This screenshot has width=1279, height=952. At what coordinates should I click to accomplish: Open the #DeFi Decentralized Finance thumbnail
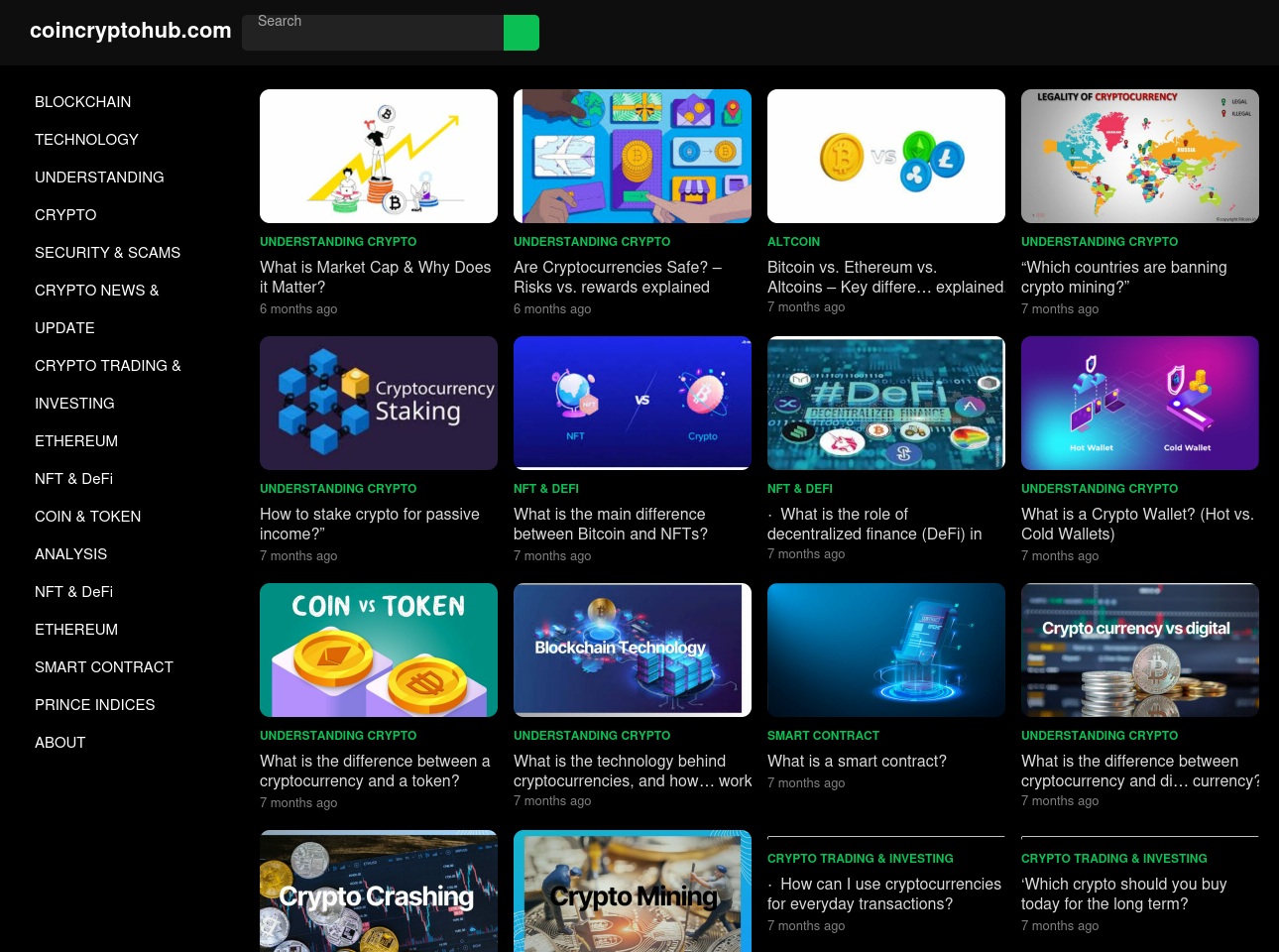[x=886, y=404]
